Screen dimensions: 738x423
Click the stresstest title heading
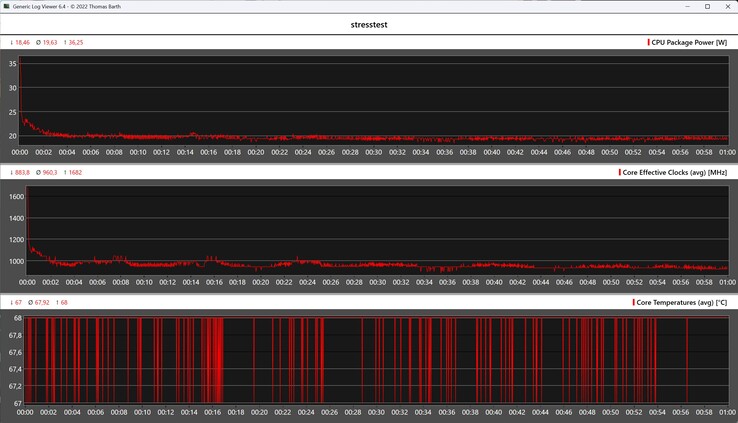[x=369, y=23]
